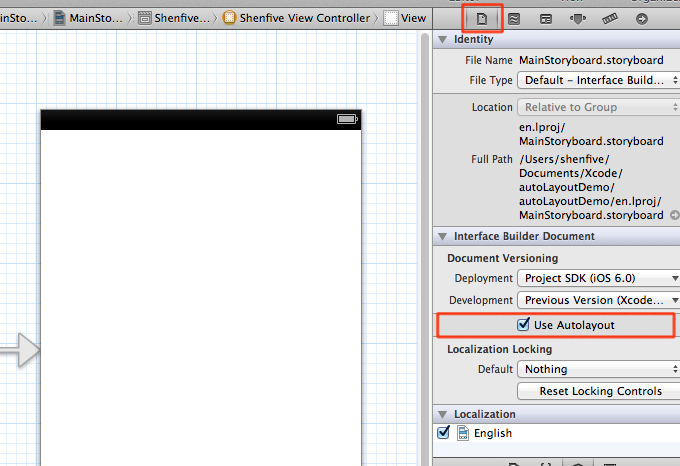Viewport: 680px width, 466px height.
Task: Collapse the Interface Builder Document section
Action: 442,236
